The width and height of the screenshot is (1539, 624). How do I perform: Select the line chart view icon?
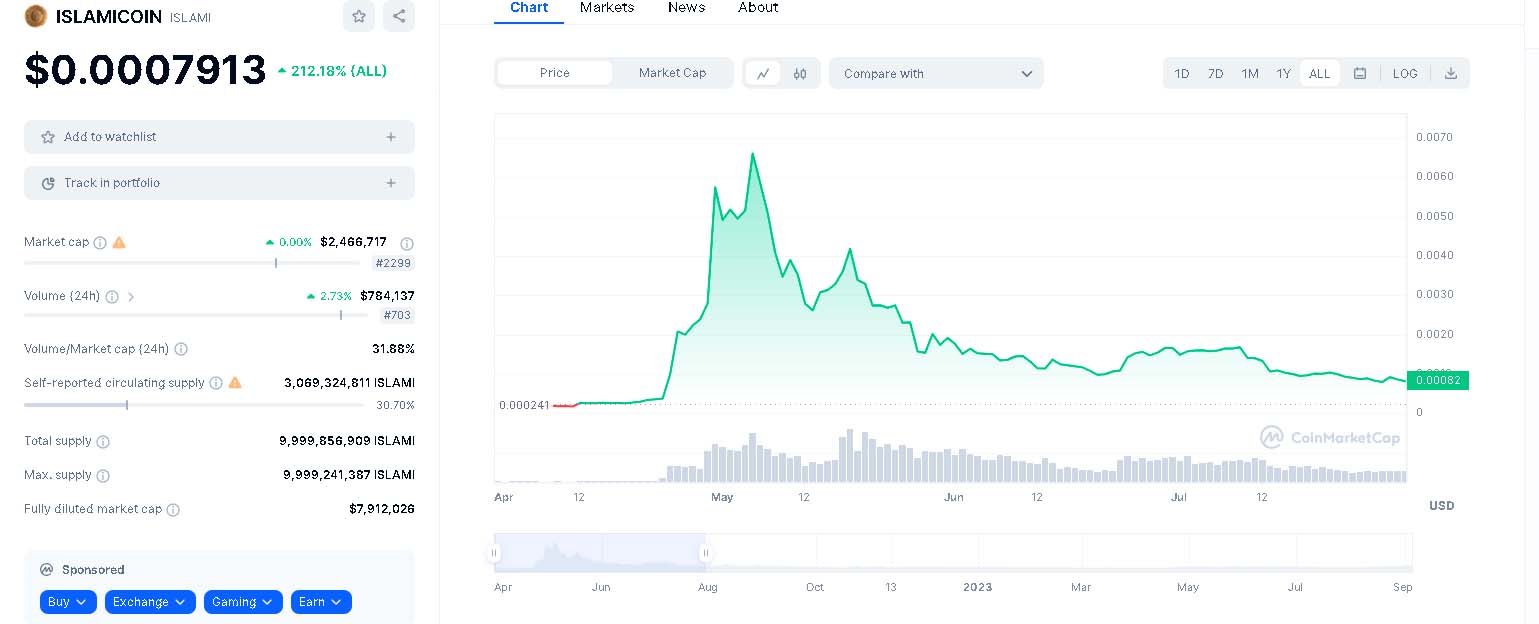[x=763, y=73]
